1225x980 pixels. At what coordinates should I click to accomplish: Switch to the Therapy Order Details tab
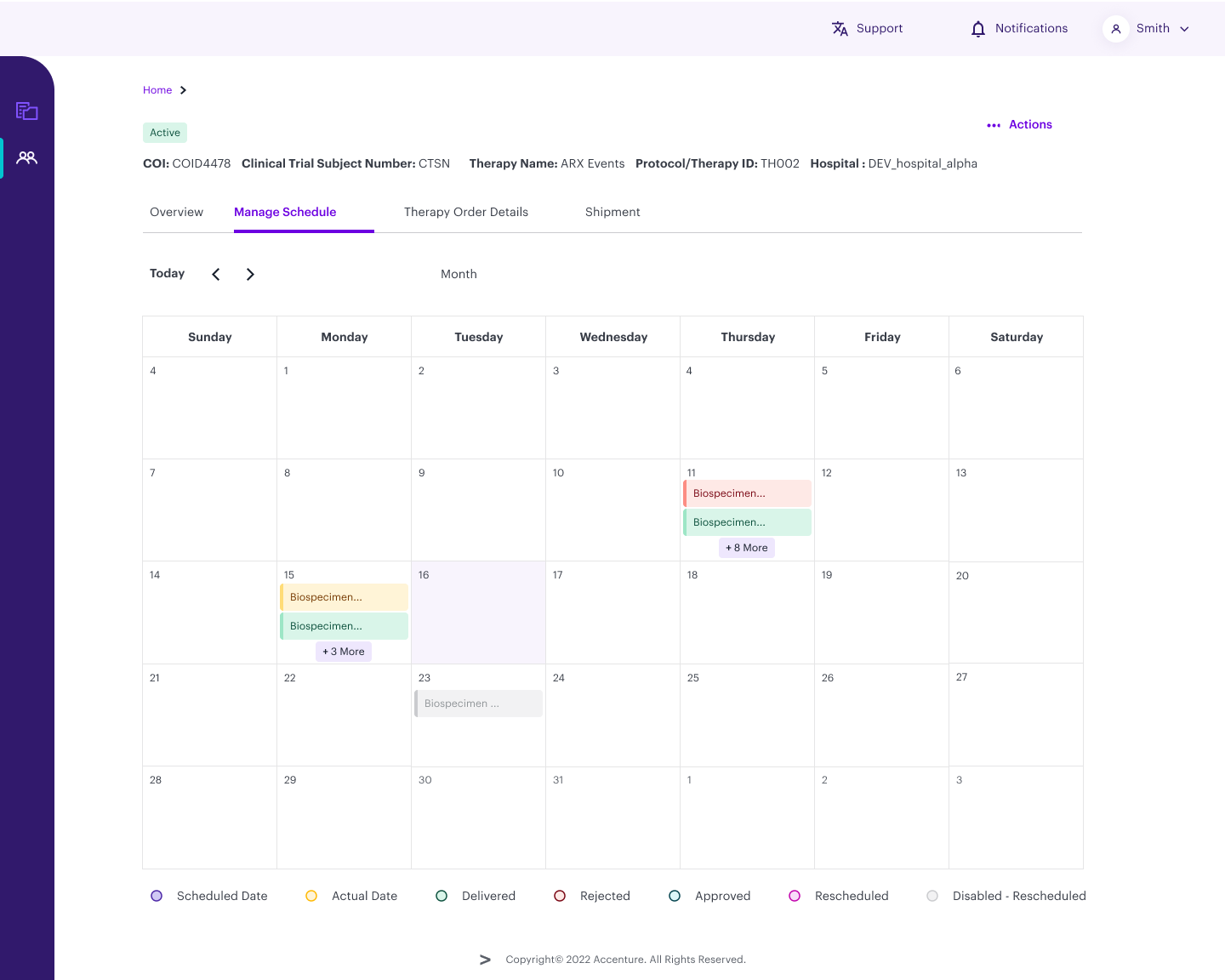point(466,212)
